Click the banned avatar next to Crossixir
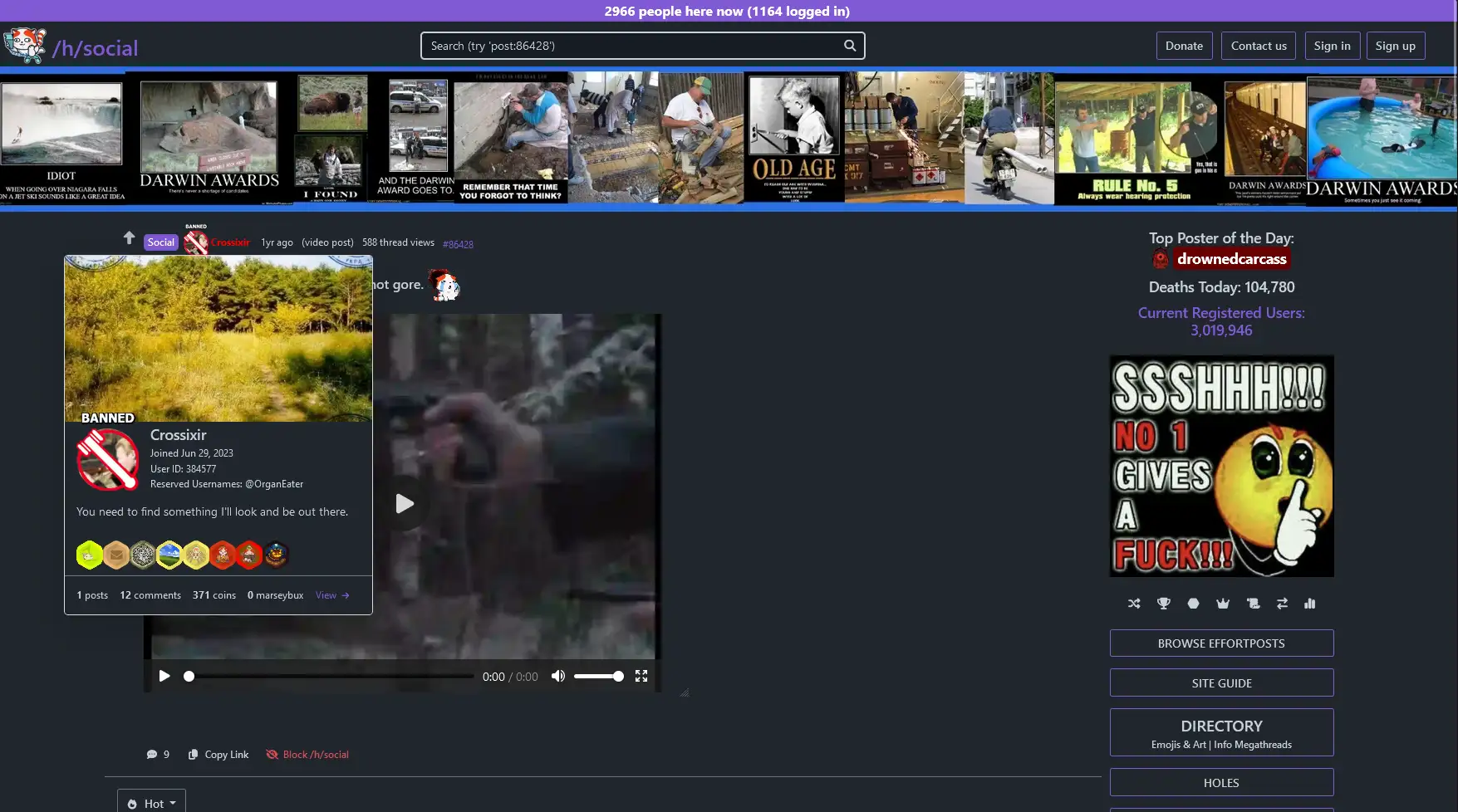This screenshot has width=1458, height=812. coord(196,242)
